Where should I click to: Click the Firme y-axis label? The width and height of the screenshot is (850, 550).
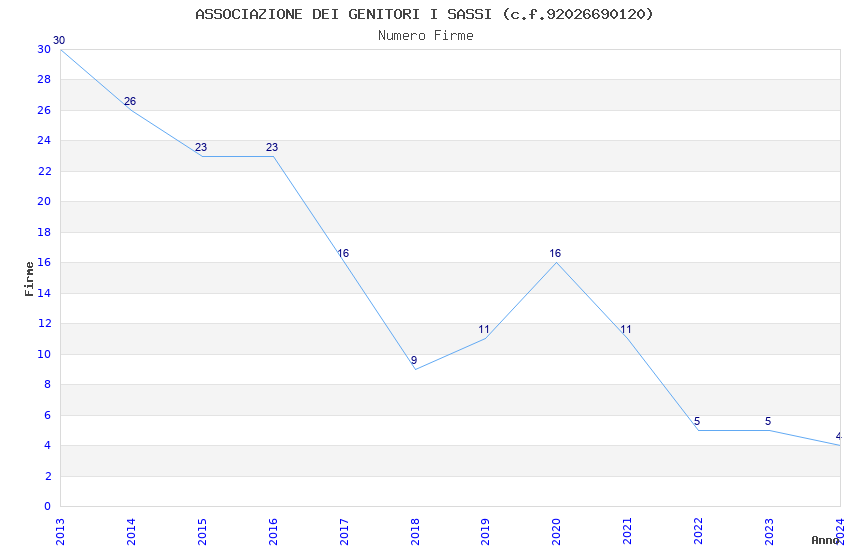29,279
